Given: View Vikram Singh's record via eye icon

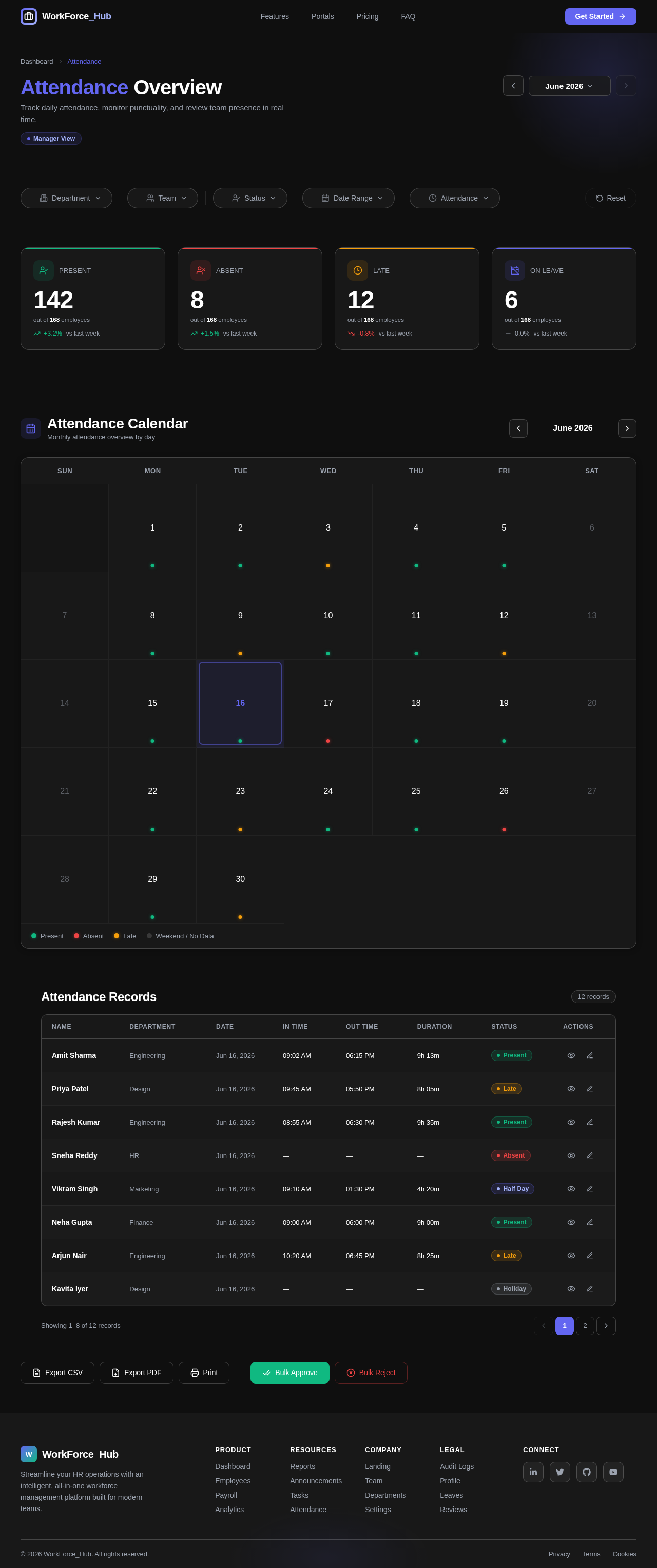Looking at the screenshot, I should click(571, 1189).
